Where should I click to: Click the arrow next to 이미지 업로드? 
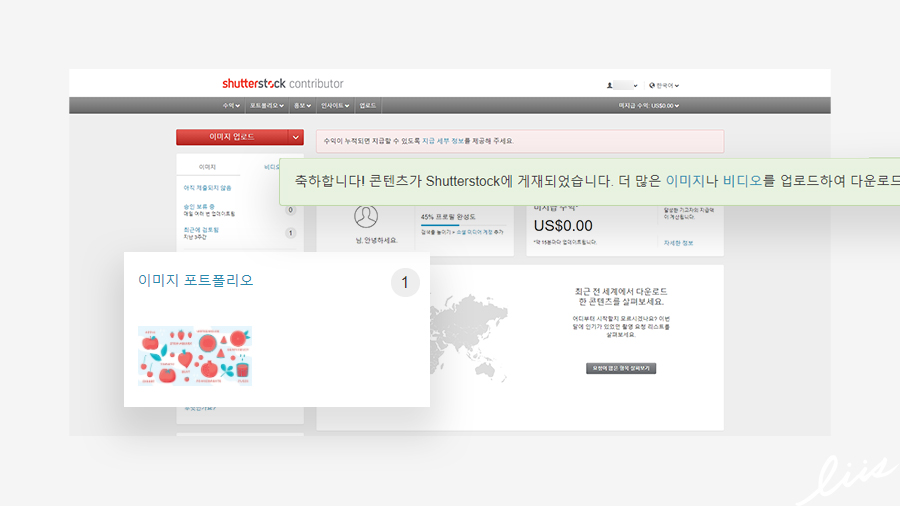296,137
